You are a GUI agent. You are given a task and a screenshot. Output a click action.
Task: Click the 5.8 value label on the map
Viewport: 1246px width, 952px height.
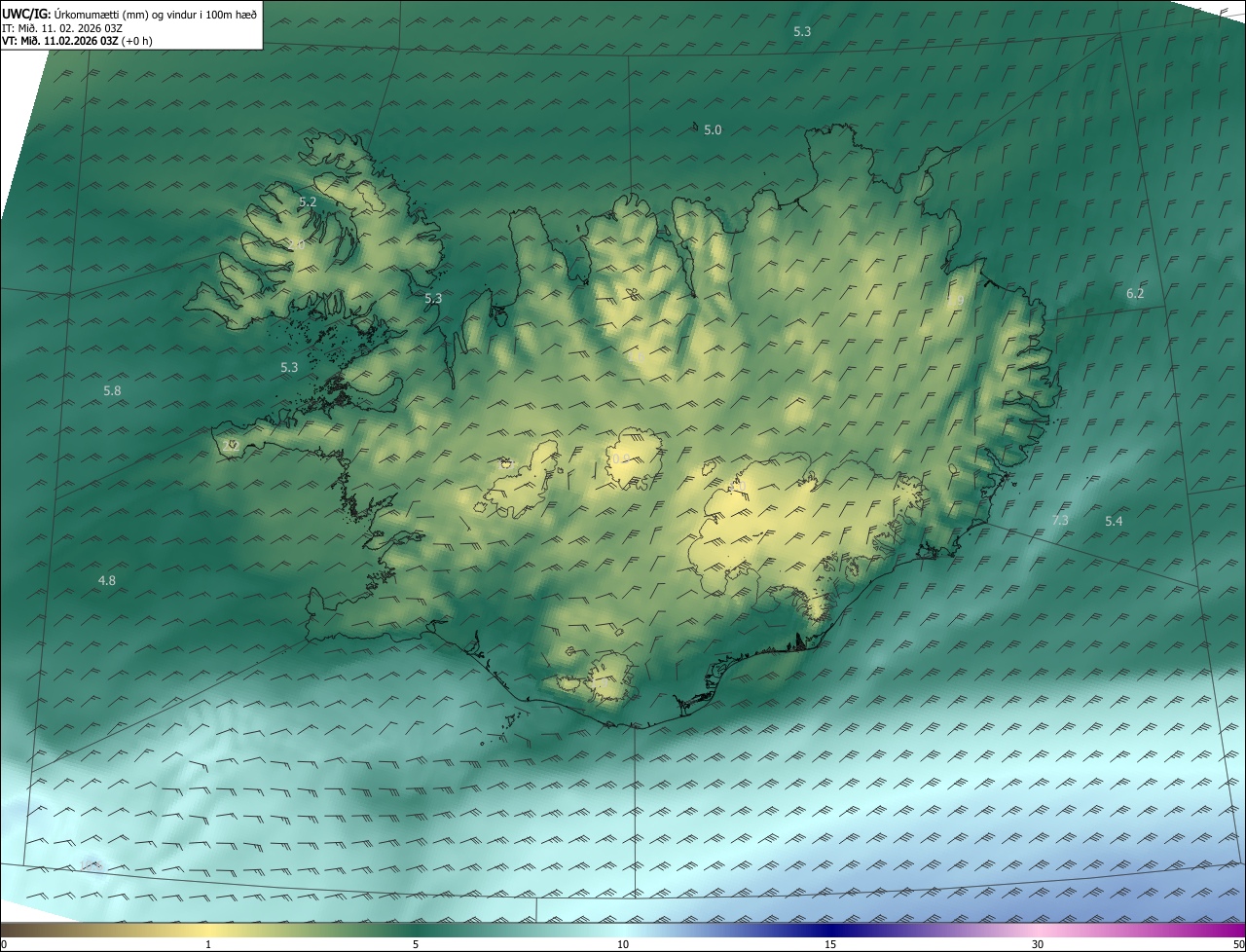(112, 391)
